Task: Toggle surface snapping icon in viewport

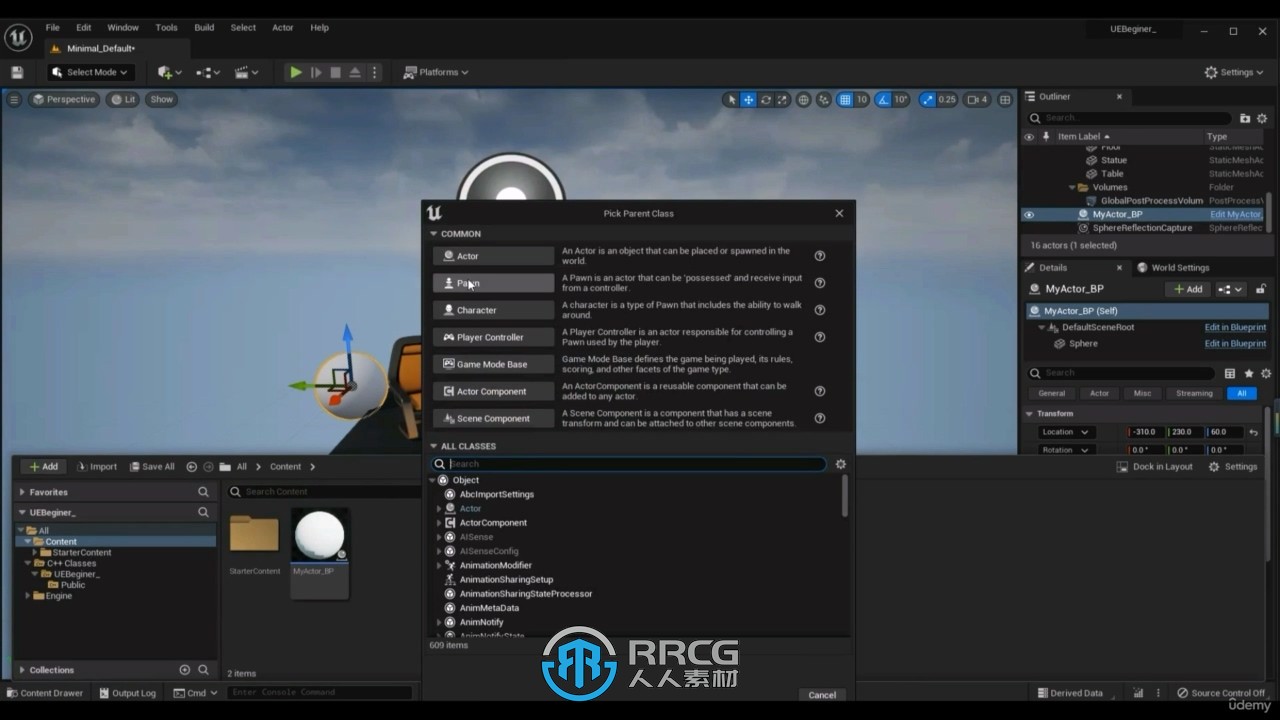Action: (823, 99)
